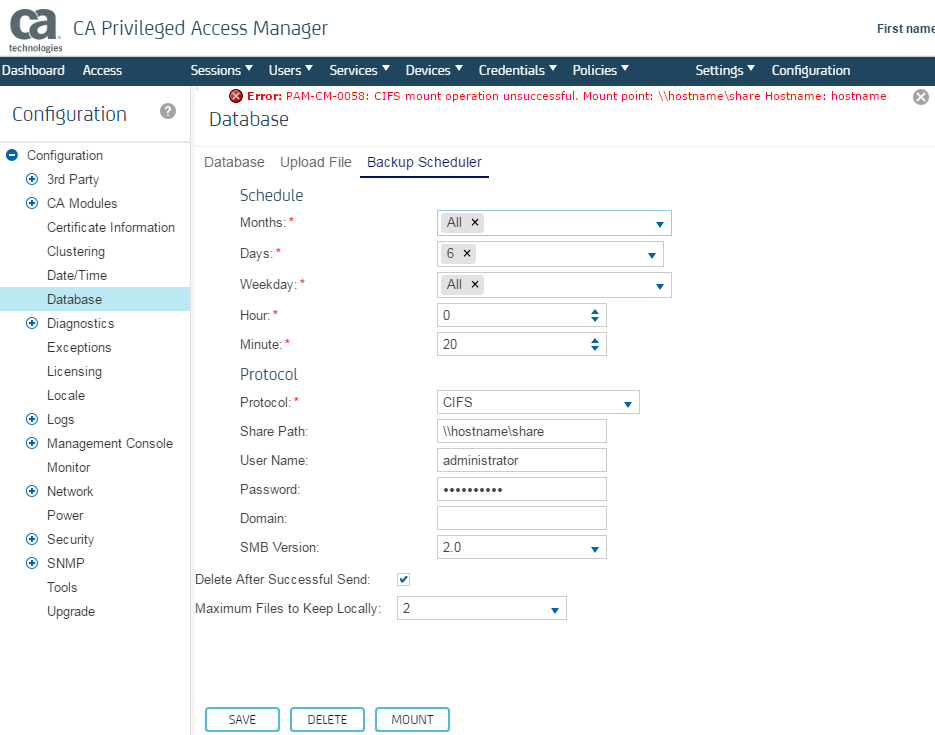Click the Share Path input field
The height and width of the screenshot is (735, 935).
[x=521, y=431]
